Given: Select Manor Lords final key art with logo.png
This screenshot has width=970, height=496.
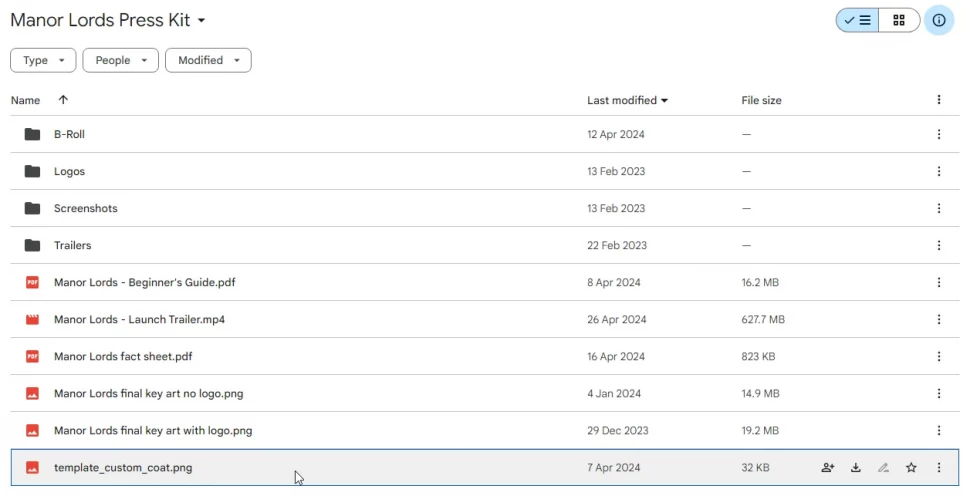Looking at the screenshot, I should point(153,430).
